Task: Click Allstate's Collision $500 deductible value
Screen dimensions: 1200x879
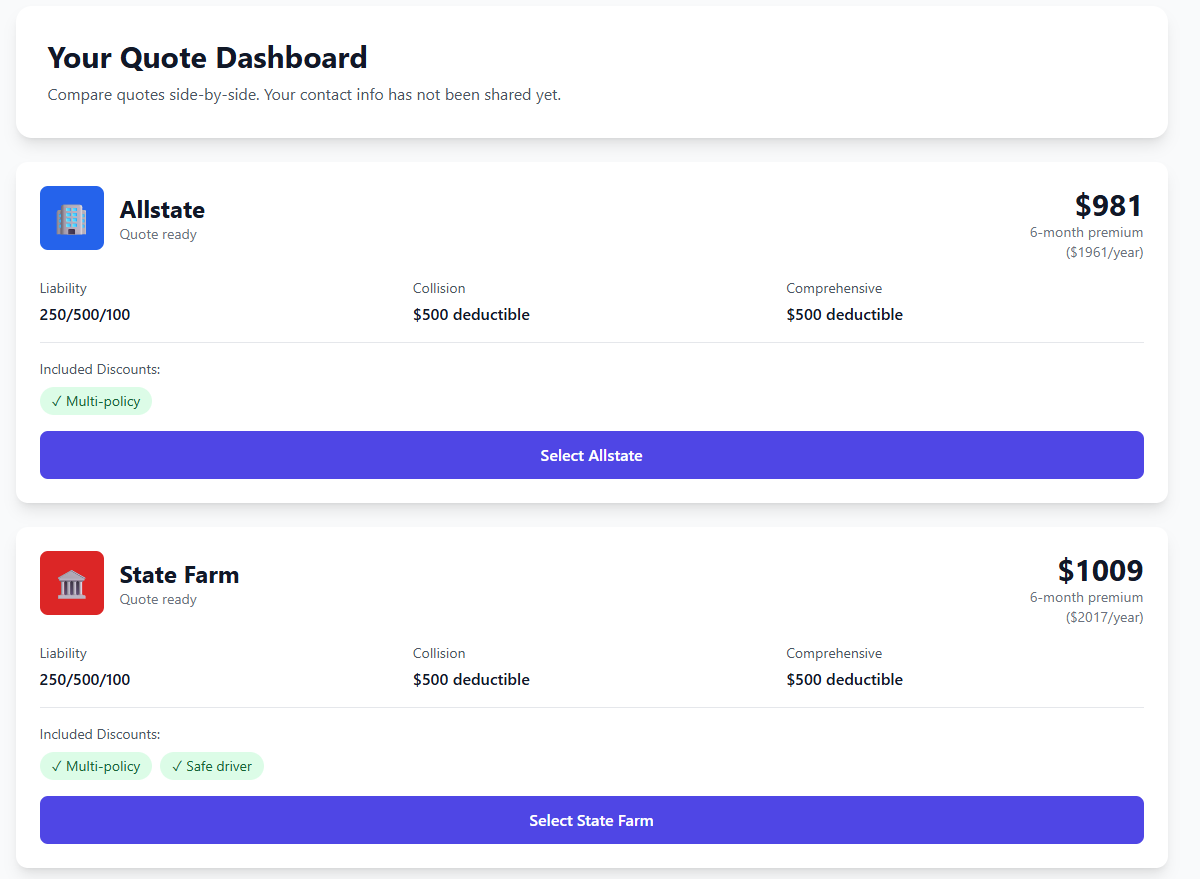Action: (471, 315)
